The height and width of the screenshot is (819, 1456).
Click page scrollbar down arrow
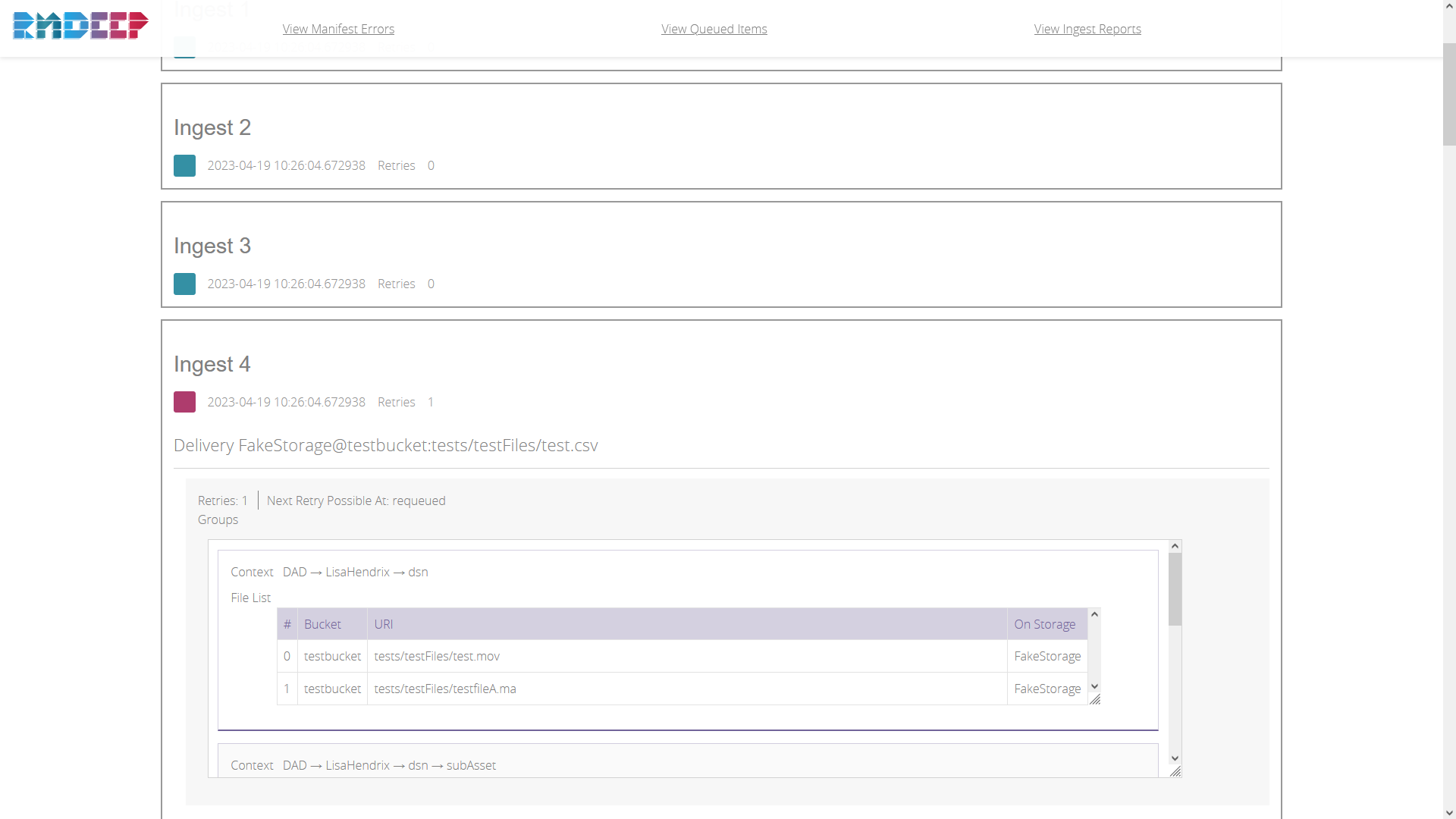[x=1449, y=812]
